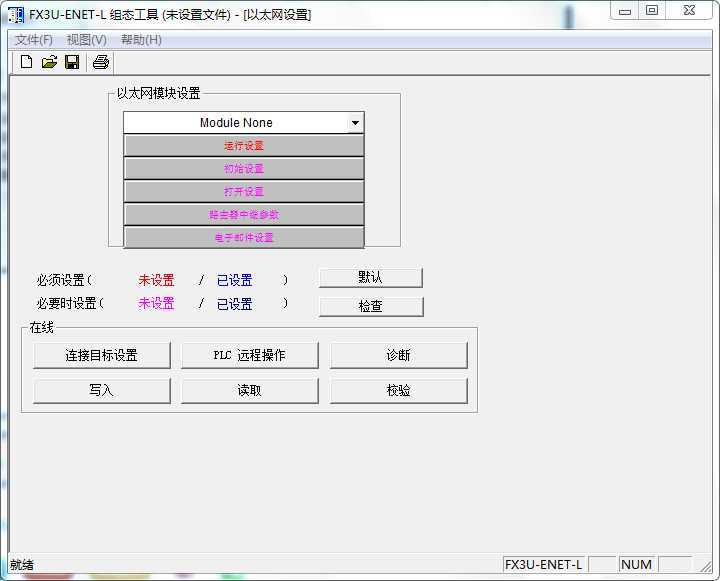720x581 pixels.
Task: Expand the Module None dropdown
Action: click(x=355, y=123)
